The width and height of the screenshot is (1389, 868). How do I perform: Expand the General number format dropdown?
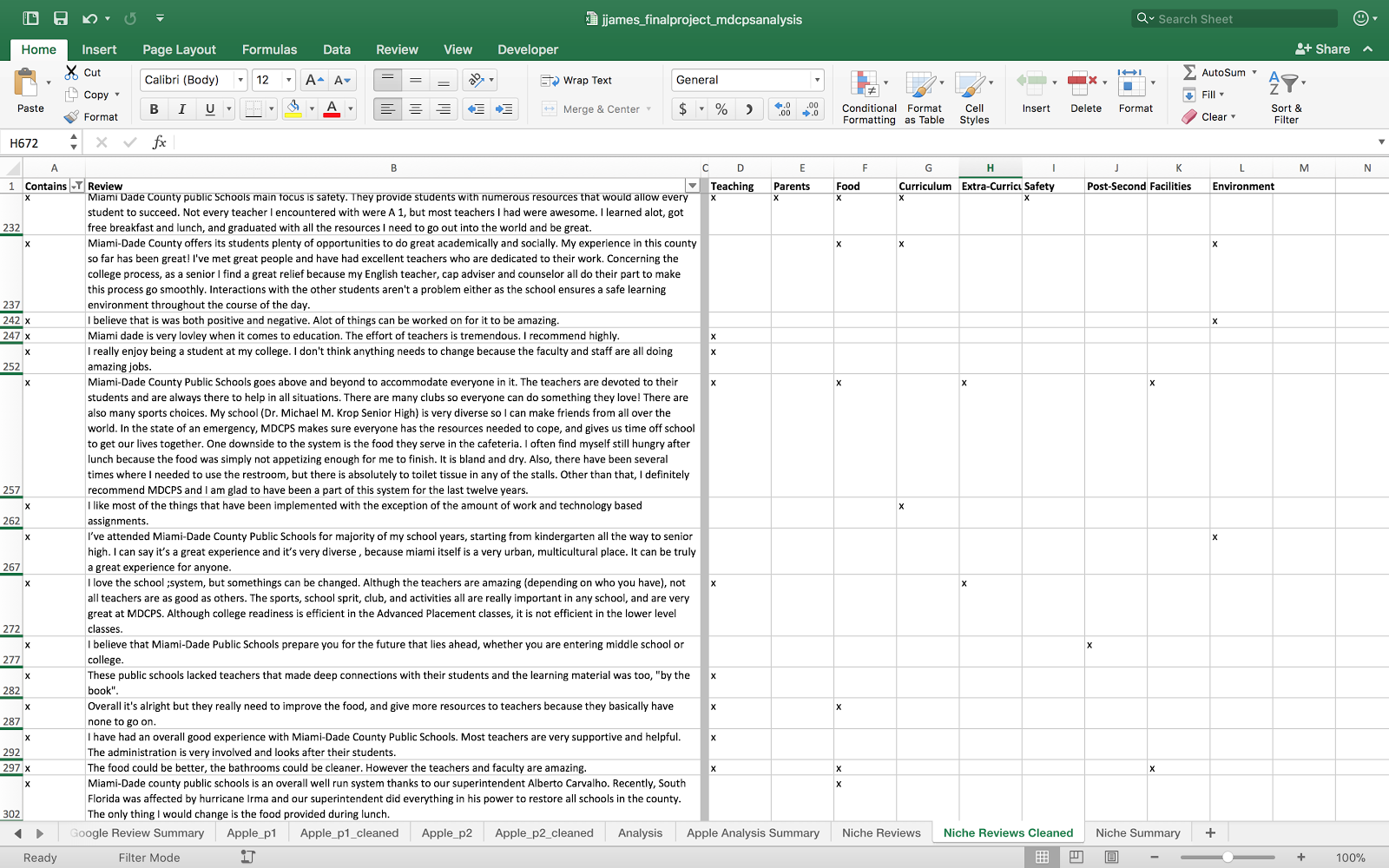816,80
